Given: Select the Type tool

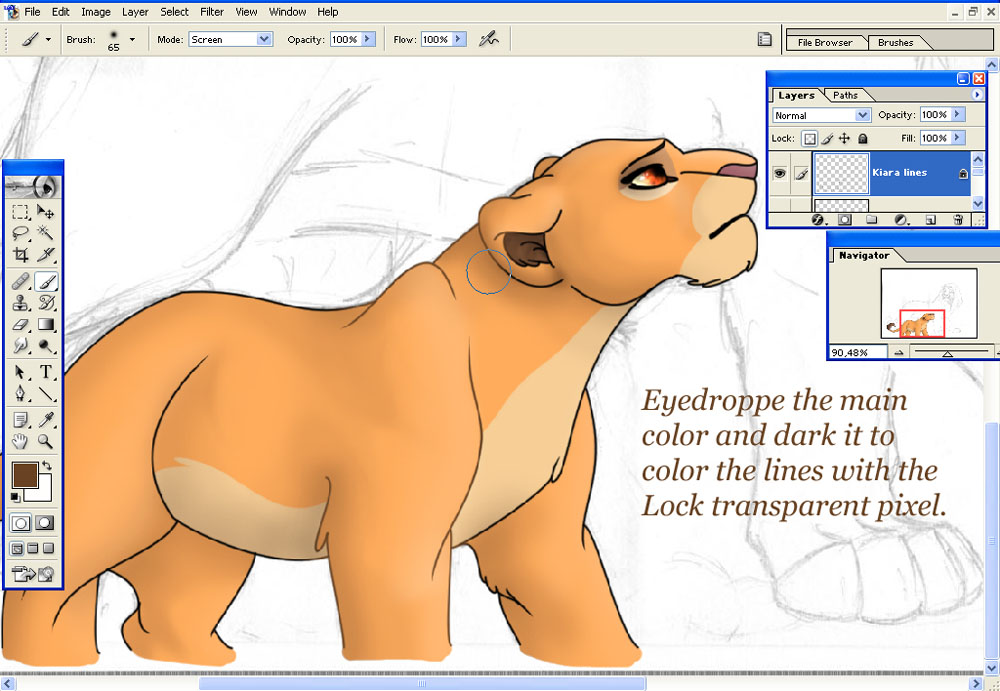Looking at the screenshot, I should tap(45, 371).
